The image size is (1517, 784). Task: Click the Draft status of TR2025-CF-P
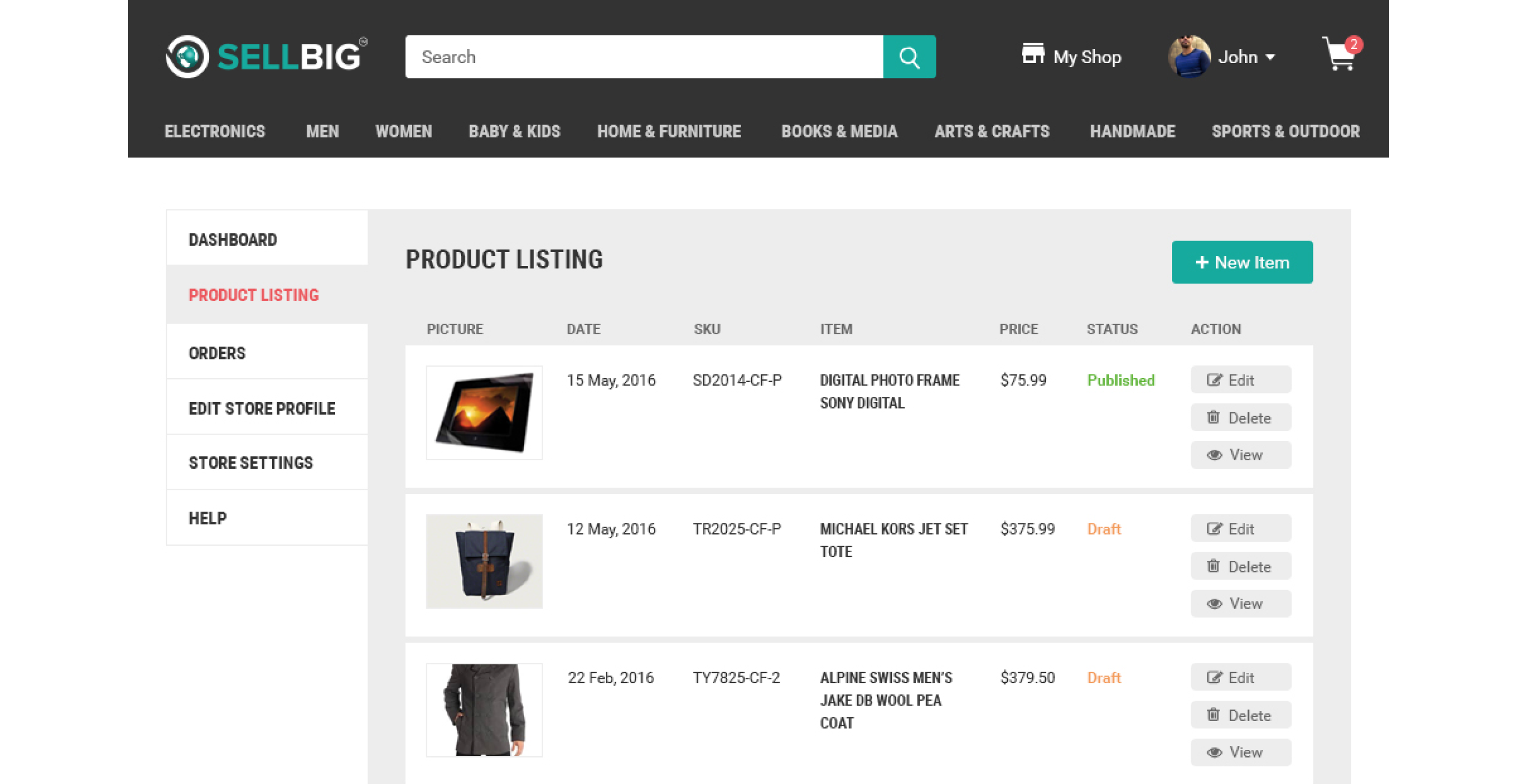(x=1104, y=529)
